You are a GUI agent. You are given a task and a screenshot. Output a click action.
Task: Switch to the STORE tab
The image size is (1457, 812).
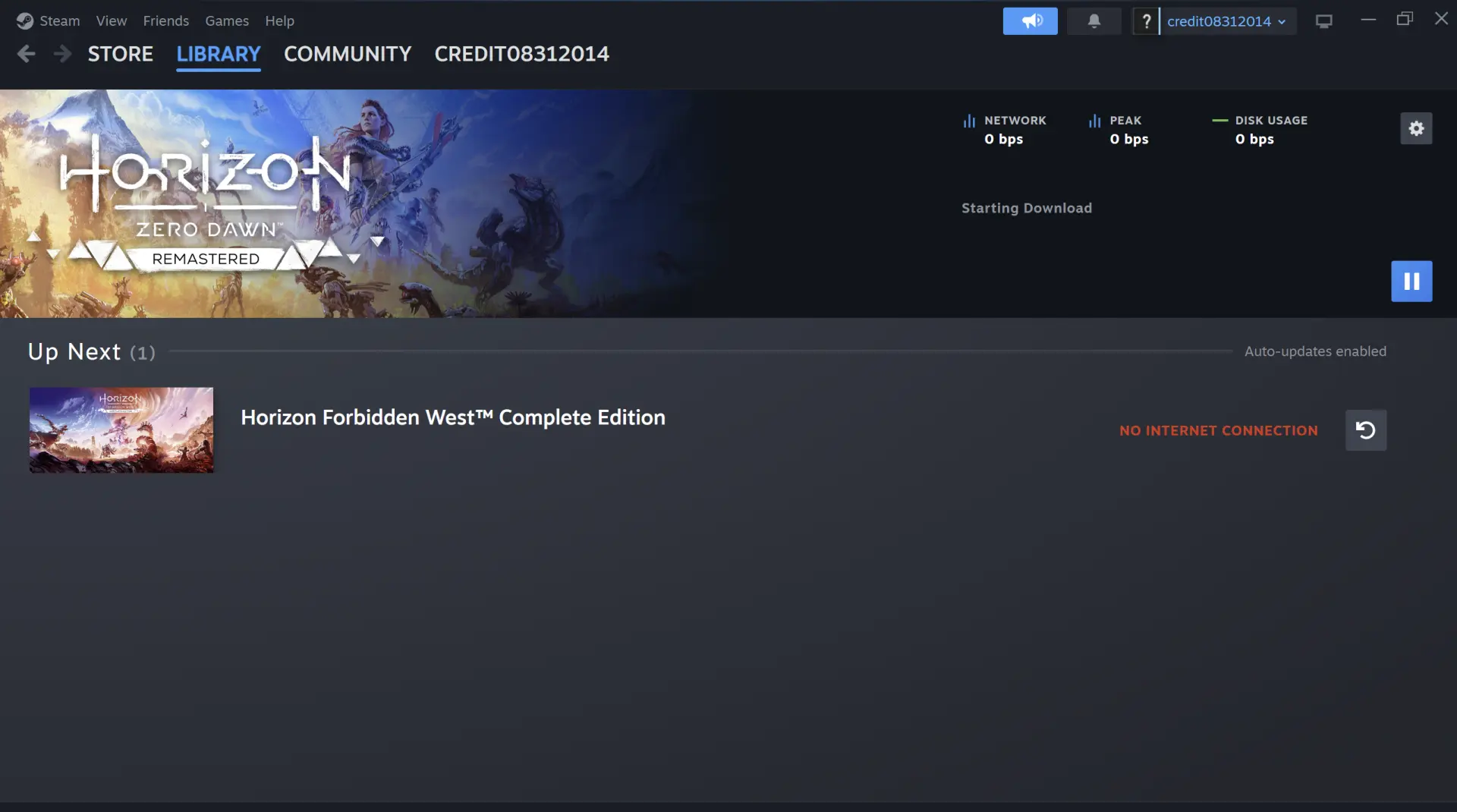(121, 54)
